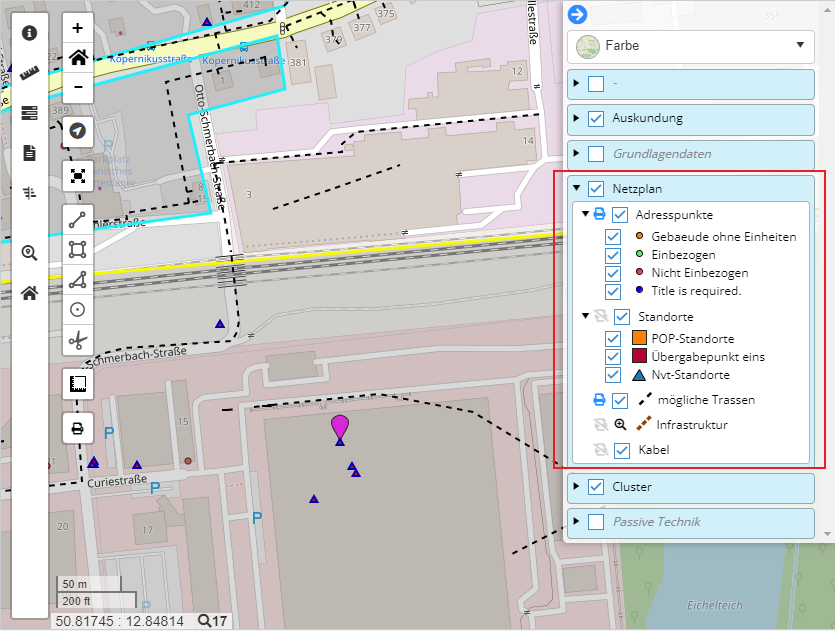The image size is (835, 631).
Task: Collapse the Standorte sublayer arrow
Action: pos(585,316)
